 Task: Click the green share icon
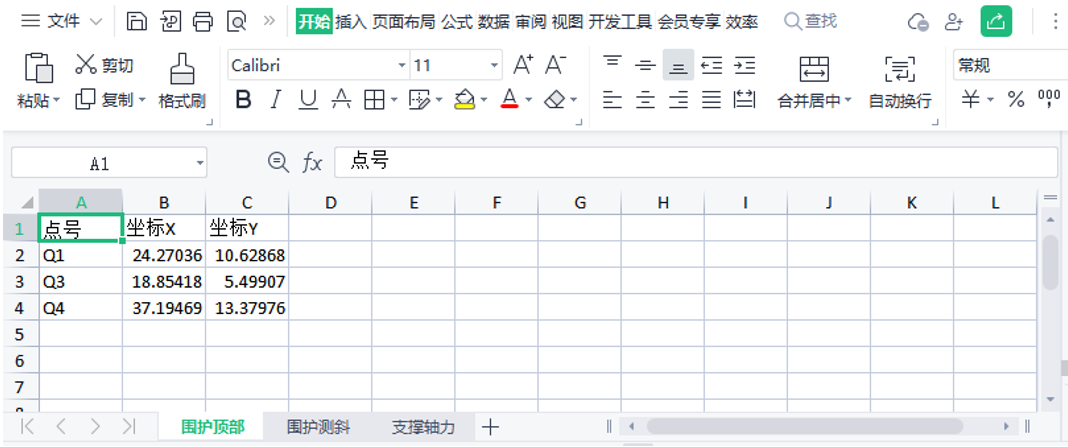click(996, 21)
